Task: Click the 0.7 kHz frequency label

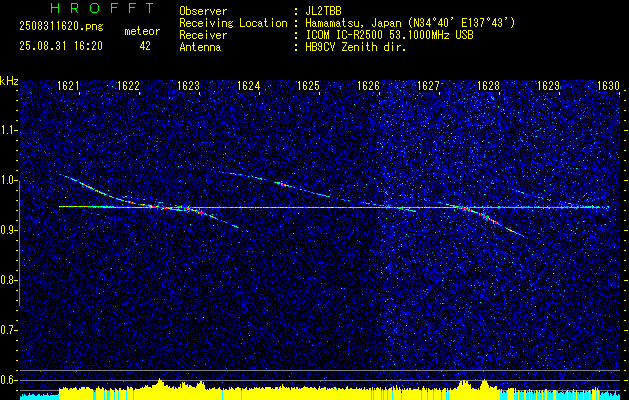Action: click(8, 330)
